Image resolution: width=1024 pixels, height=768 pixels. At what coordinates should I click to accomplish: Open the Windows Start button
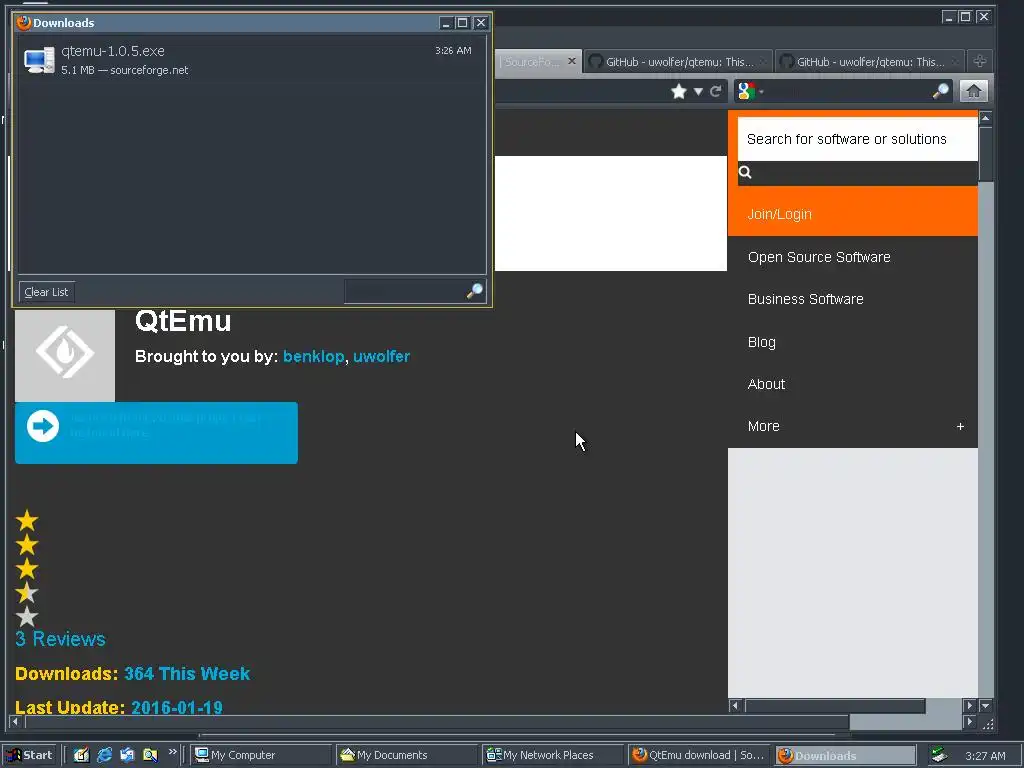coord(28,755)
